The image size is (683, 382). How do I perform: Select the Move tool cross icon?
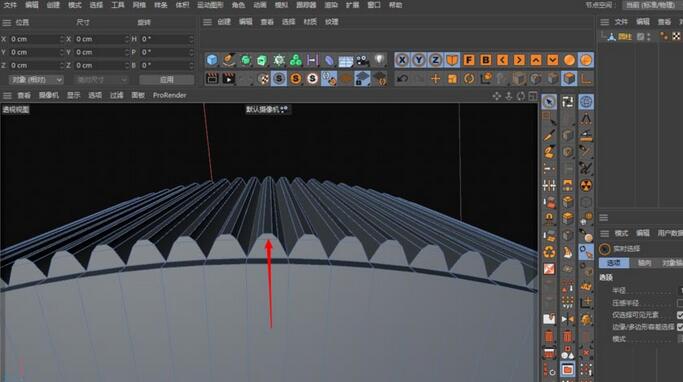pos(435,79)
